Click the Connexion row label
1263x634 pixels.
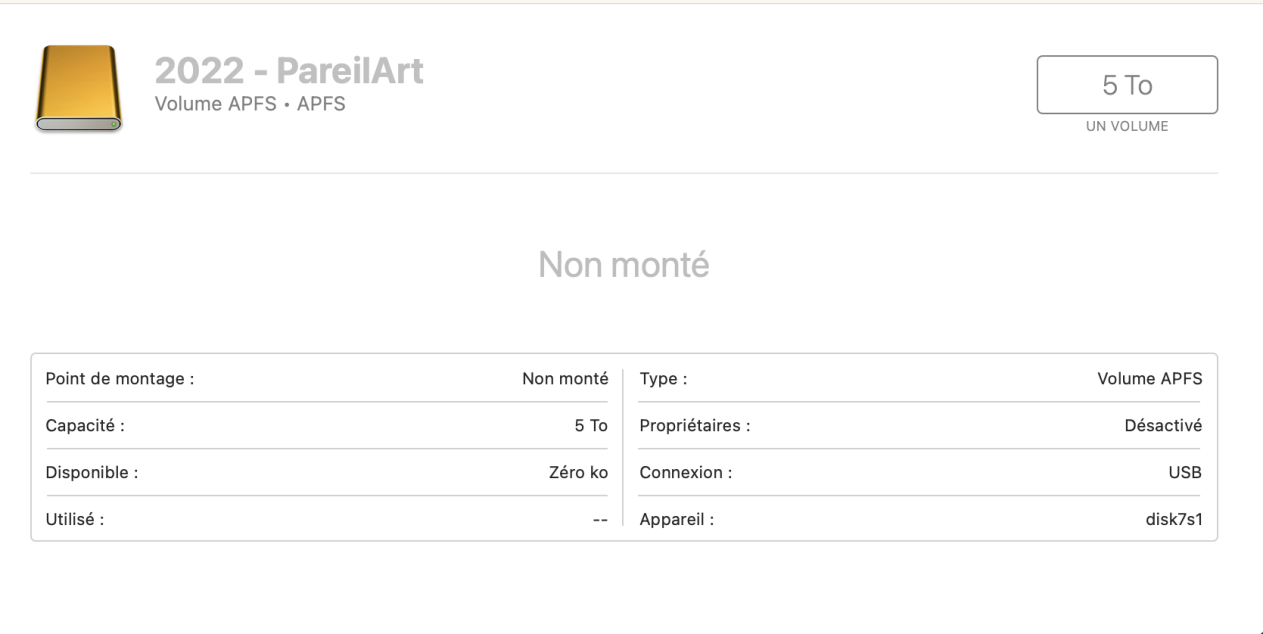pos(686,473)
